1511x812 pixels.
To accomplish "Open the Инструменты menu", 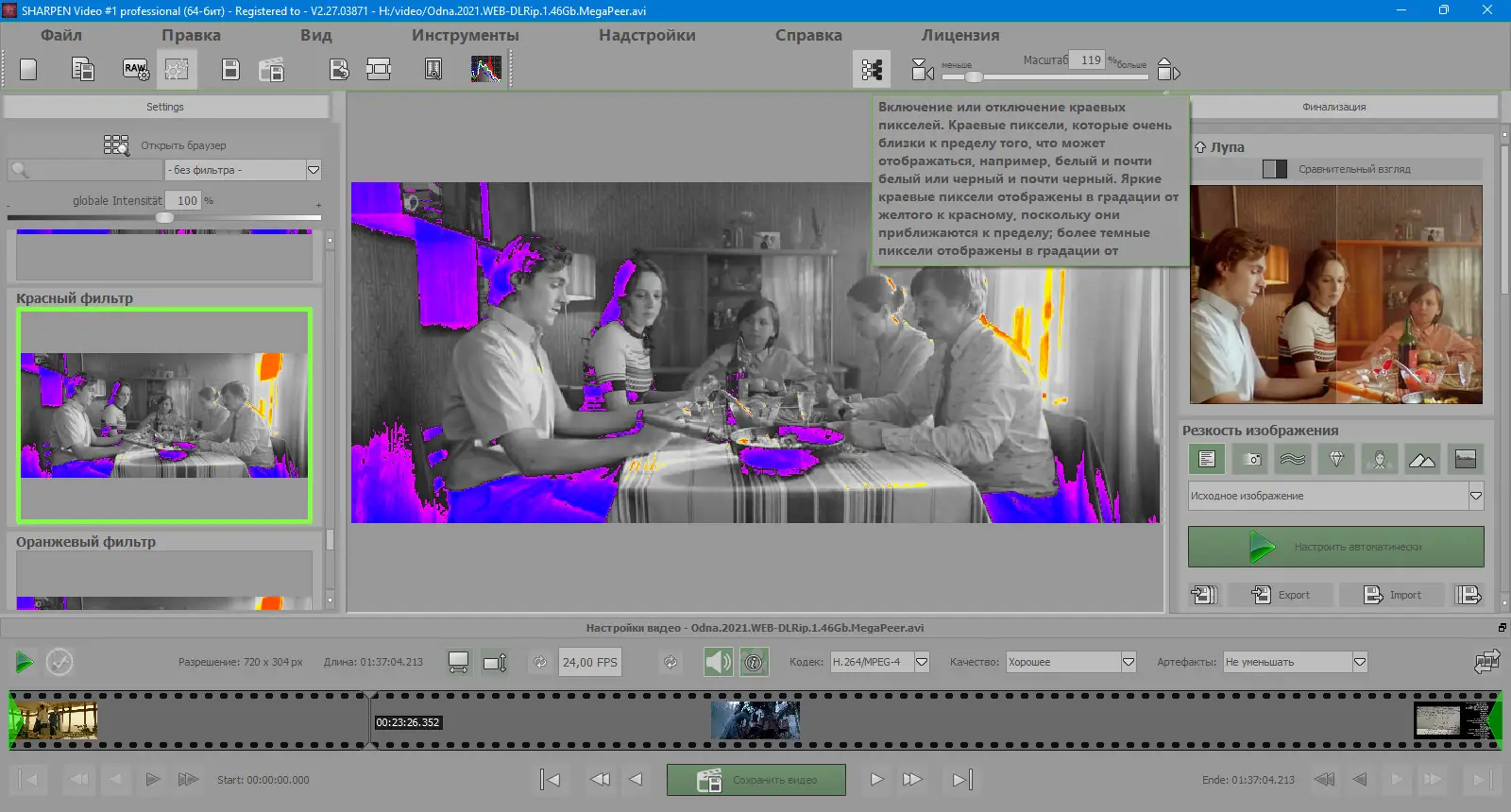I will (x=466, y=35).
